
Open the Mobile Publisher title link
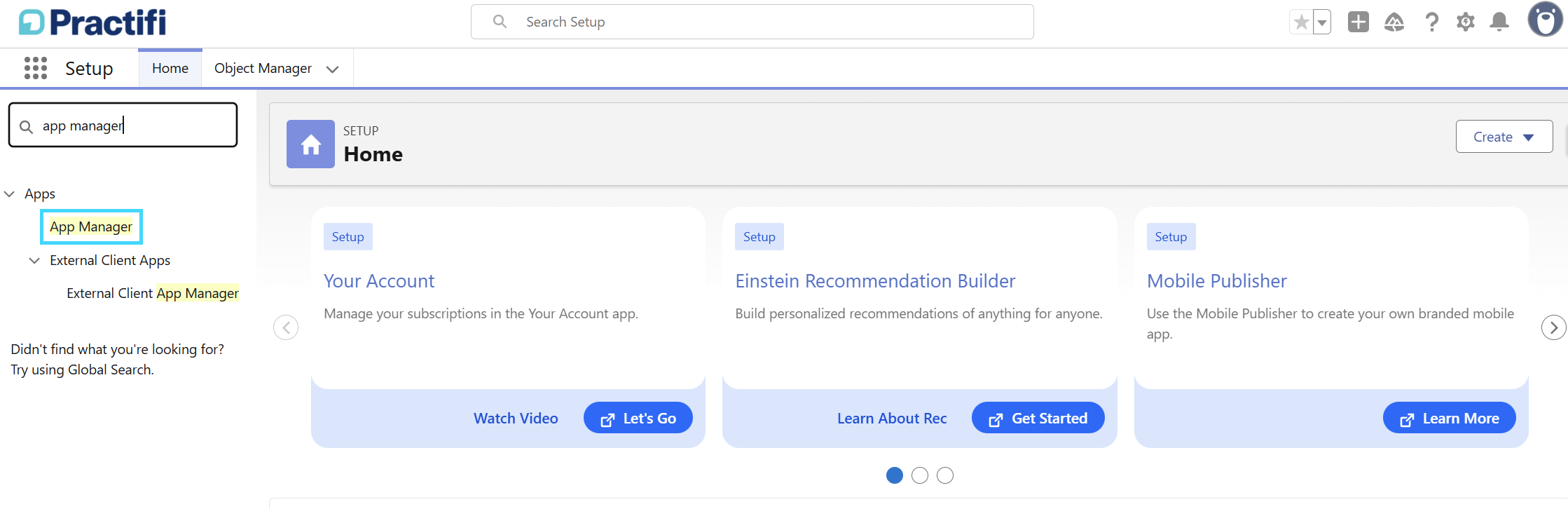1217,281
